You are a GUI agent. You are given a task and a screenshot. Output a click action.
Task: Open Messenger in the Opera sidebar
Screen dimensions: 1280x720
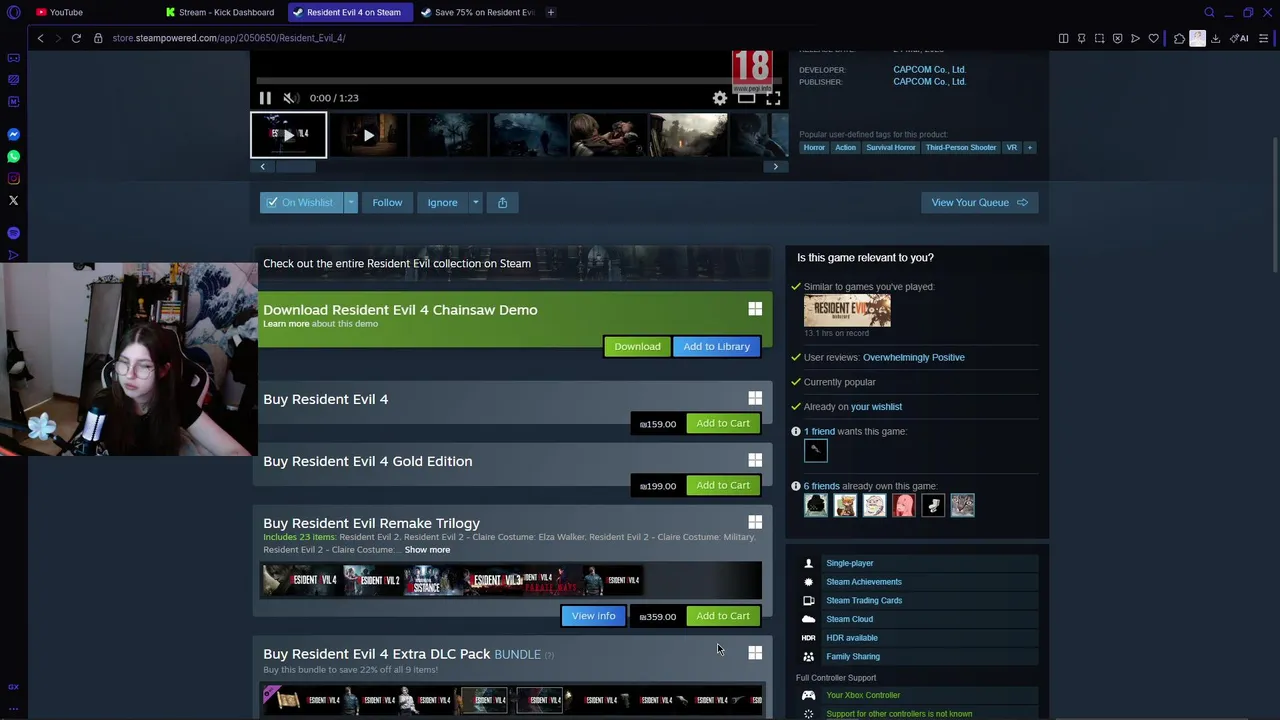click(x=13, y=134)
